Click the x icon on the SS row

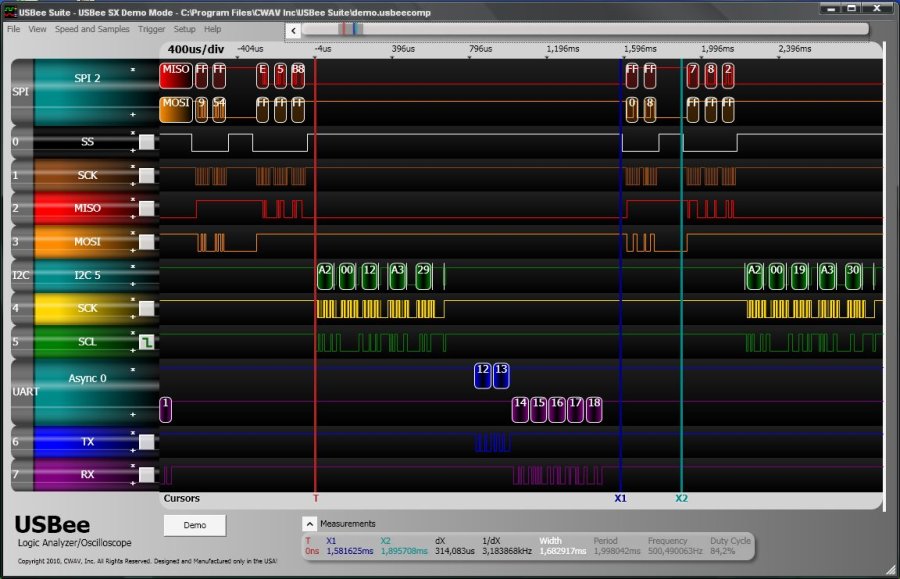point(133,133)
